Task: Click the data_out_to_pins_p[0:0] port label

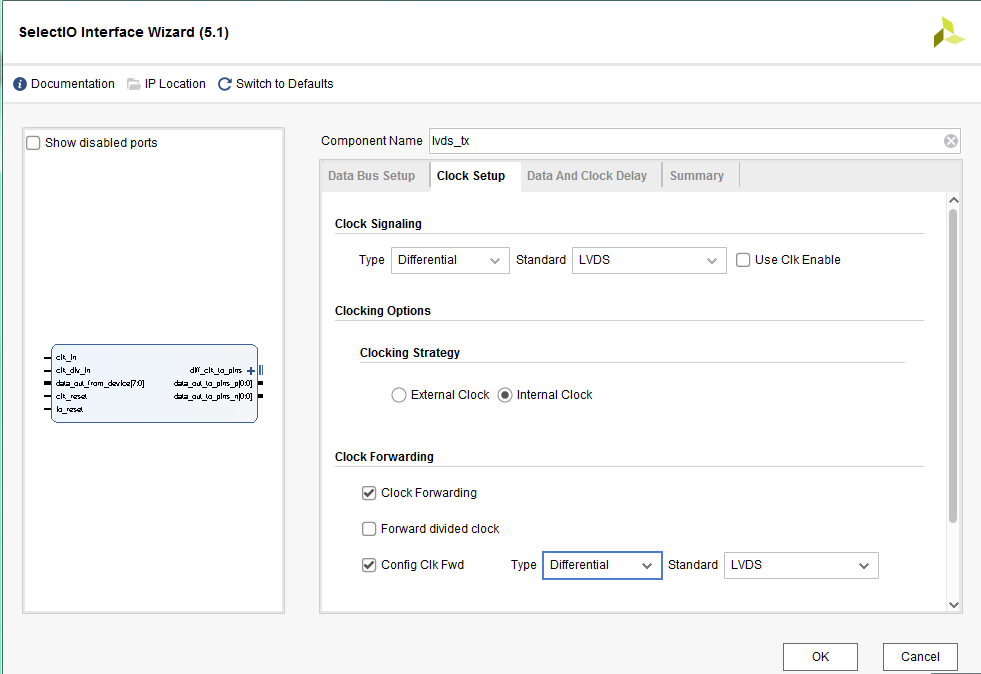Action: (x=213, y=383)
